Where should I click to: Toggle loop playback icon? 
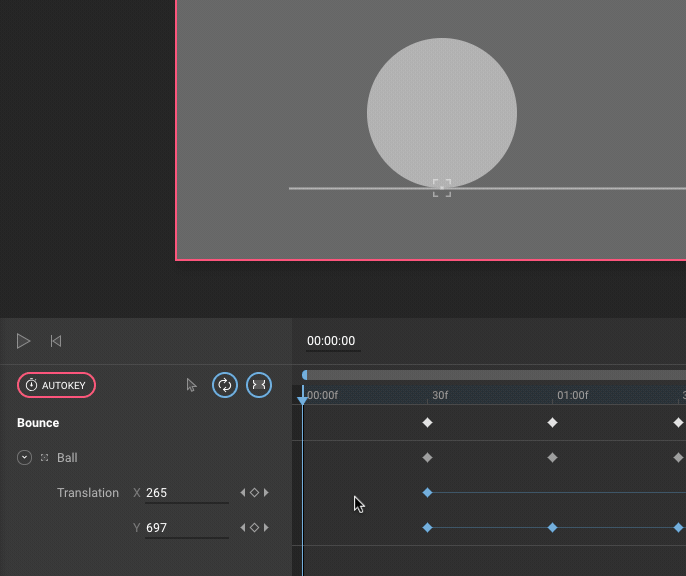click(x=225, y=385)
